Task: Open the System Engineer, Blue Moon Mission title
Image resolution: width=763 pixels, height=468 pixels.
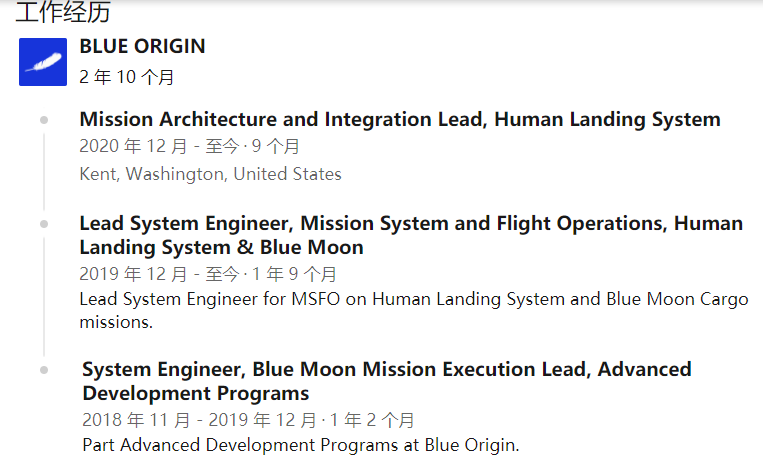Action: click(x=387, y=381)
